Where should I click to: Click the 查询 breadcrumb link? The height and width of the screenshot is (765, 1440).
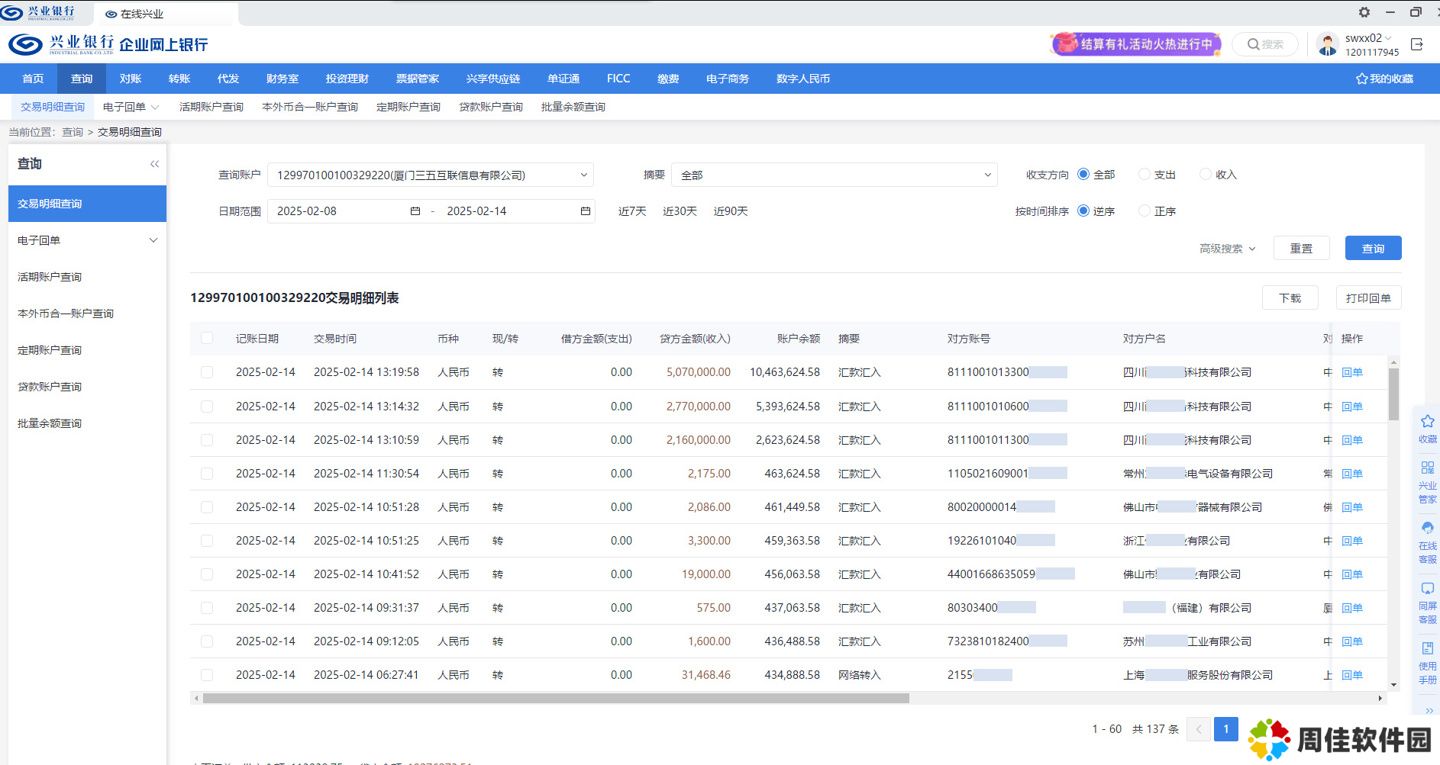pos(72,132)
